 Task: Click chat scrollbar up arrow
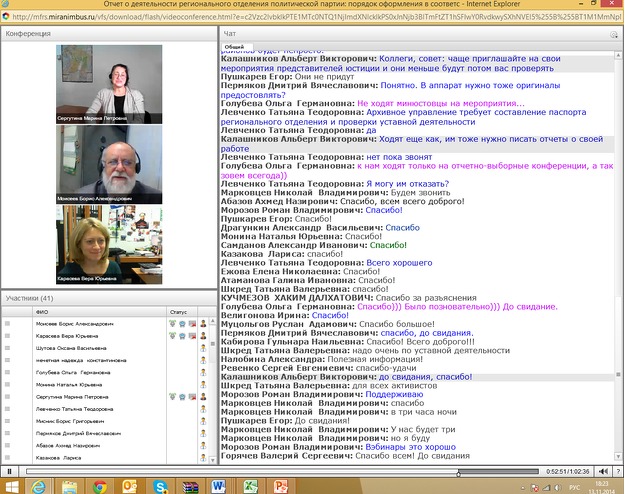point(618,55)
